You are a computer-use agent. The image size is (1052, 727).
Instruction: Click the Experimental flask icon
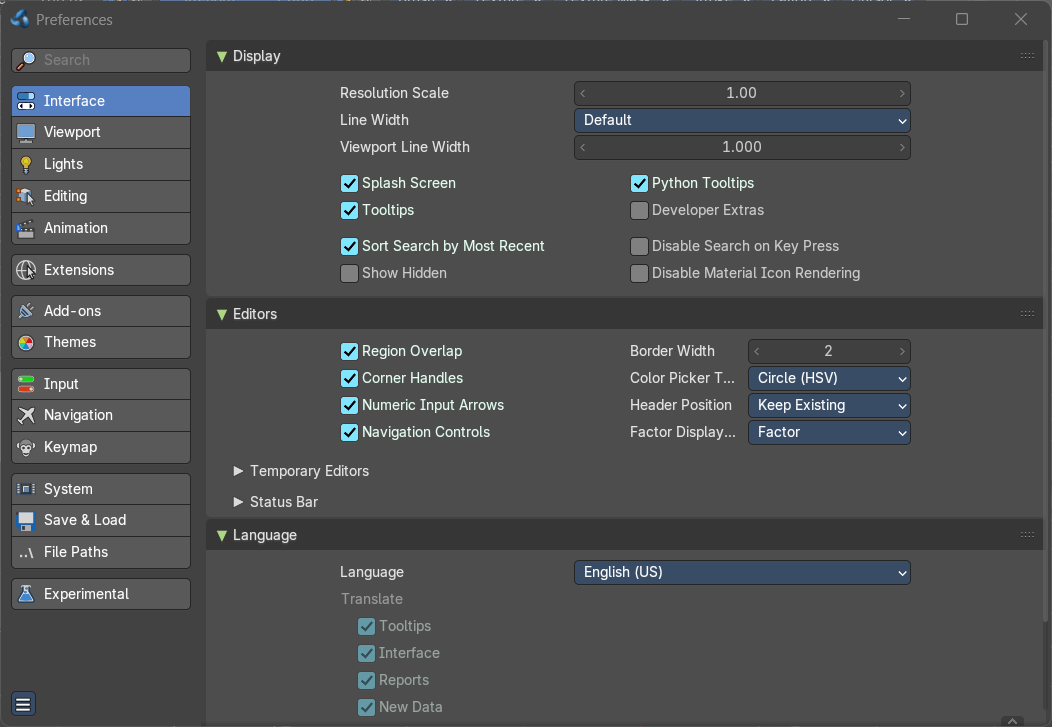click(x=26, y=594)
